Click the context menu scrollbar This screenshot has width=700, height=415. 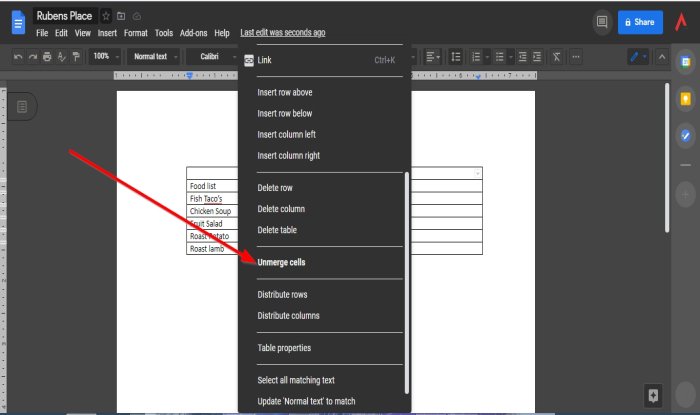[407, 283]
